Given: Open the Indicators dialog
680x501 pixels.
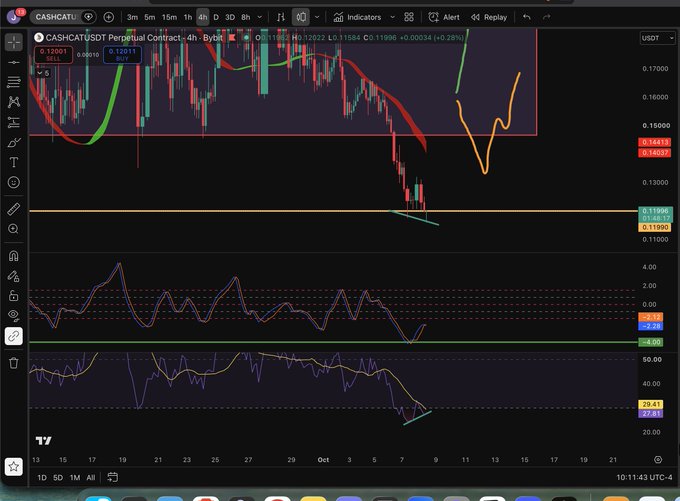Looking at the screenshot, I should point(357,17).
